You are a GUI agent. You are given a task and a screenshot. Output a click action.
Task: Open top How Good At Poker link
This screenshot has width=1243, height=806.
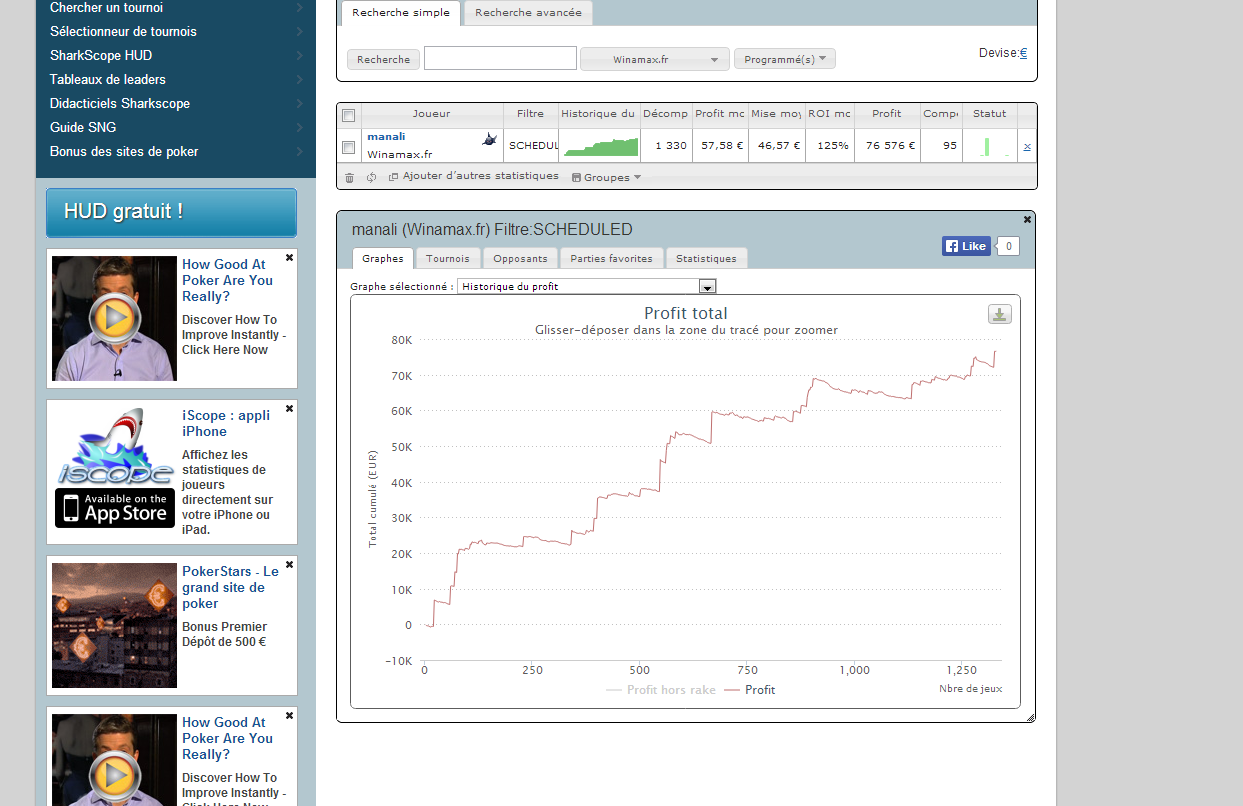coord(227,281)
